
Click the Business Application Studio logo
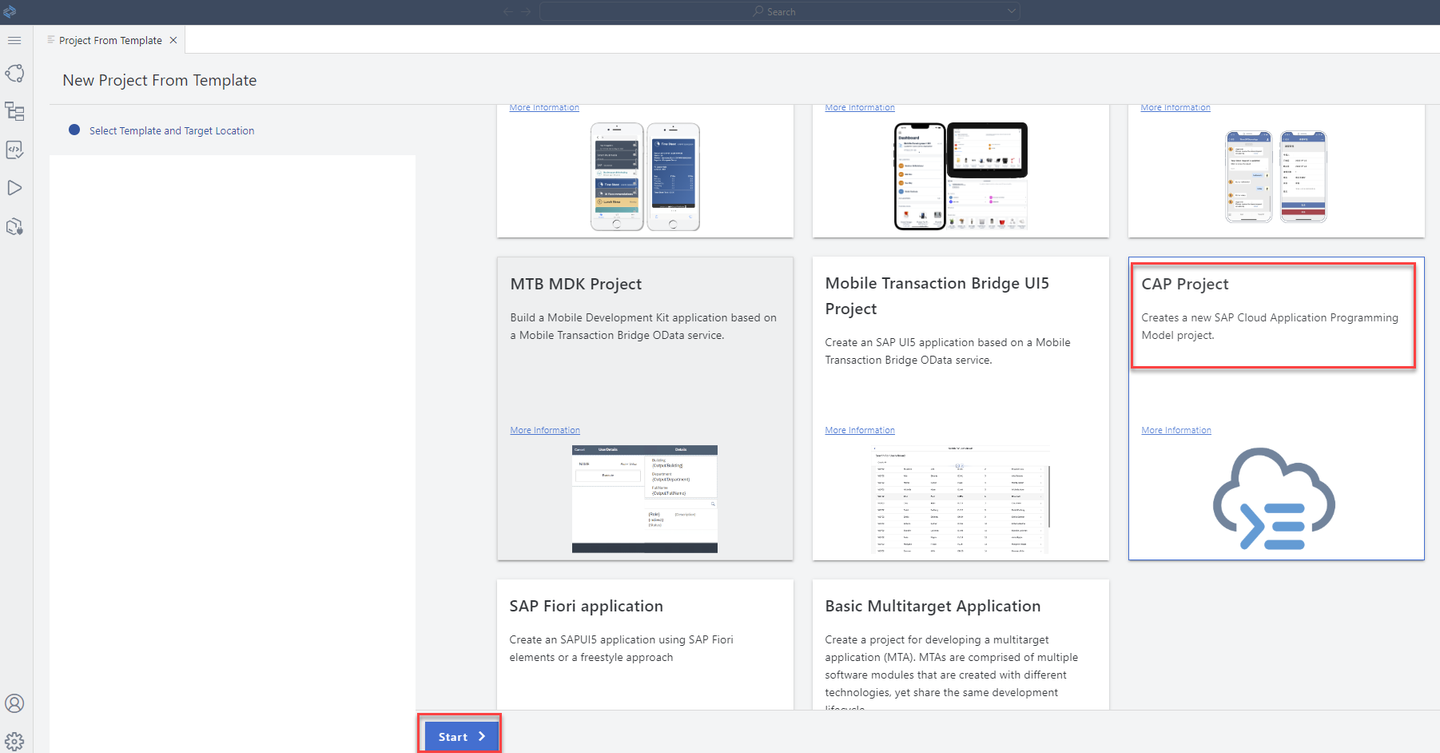10,11
